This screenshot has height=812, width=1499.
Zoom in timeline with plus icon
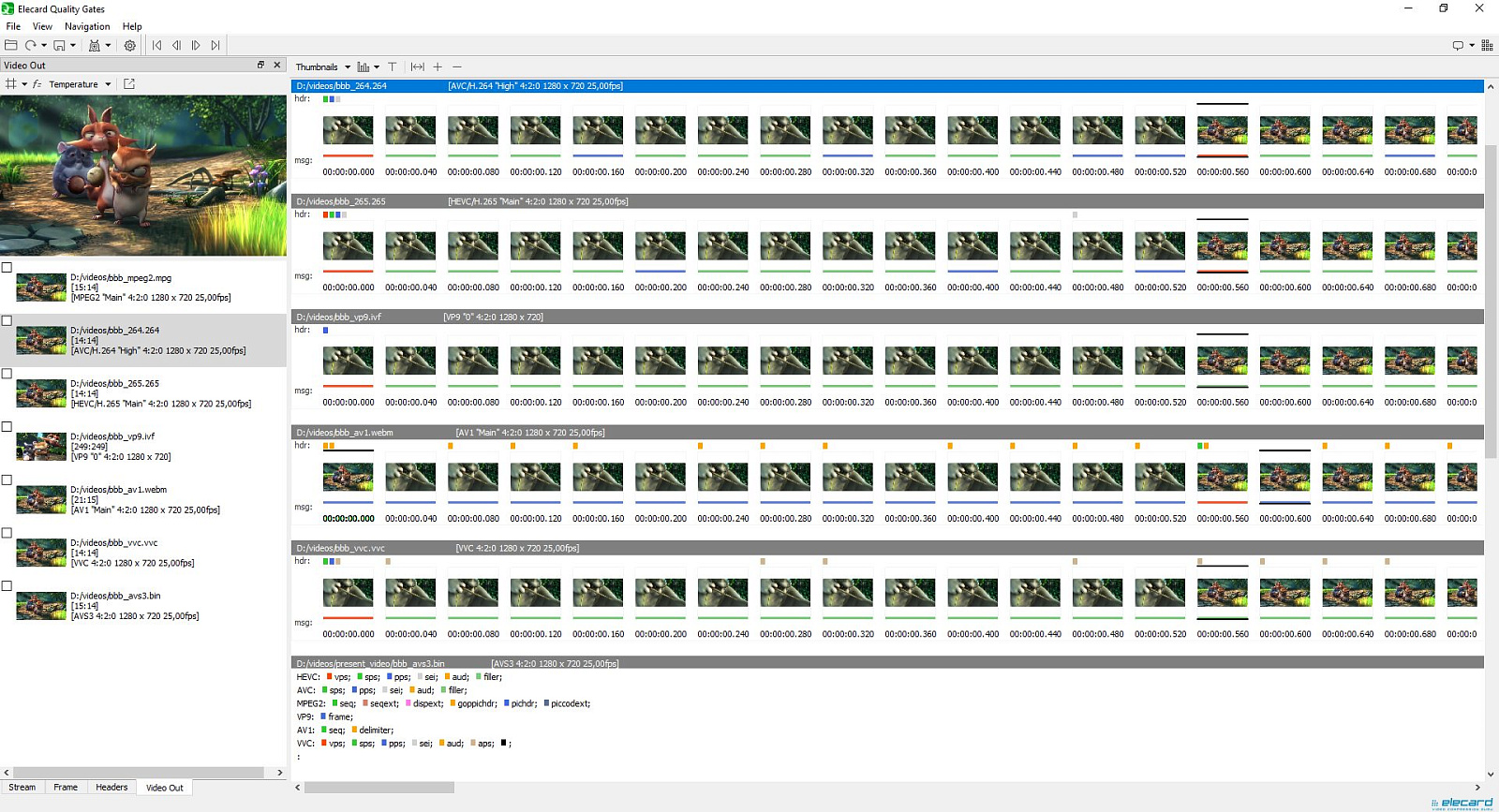coord(438,66)
